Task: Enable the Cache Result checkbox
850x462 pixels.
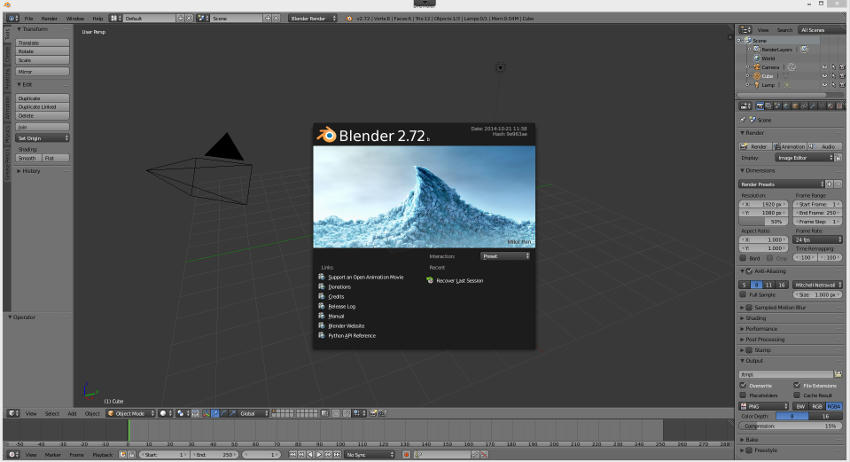Action: click(796, 395)
